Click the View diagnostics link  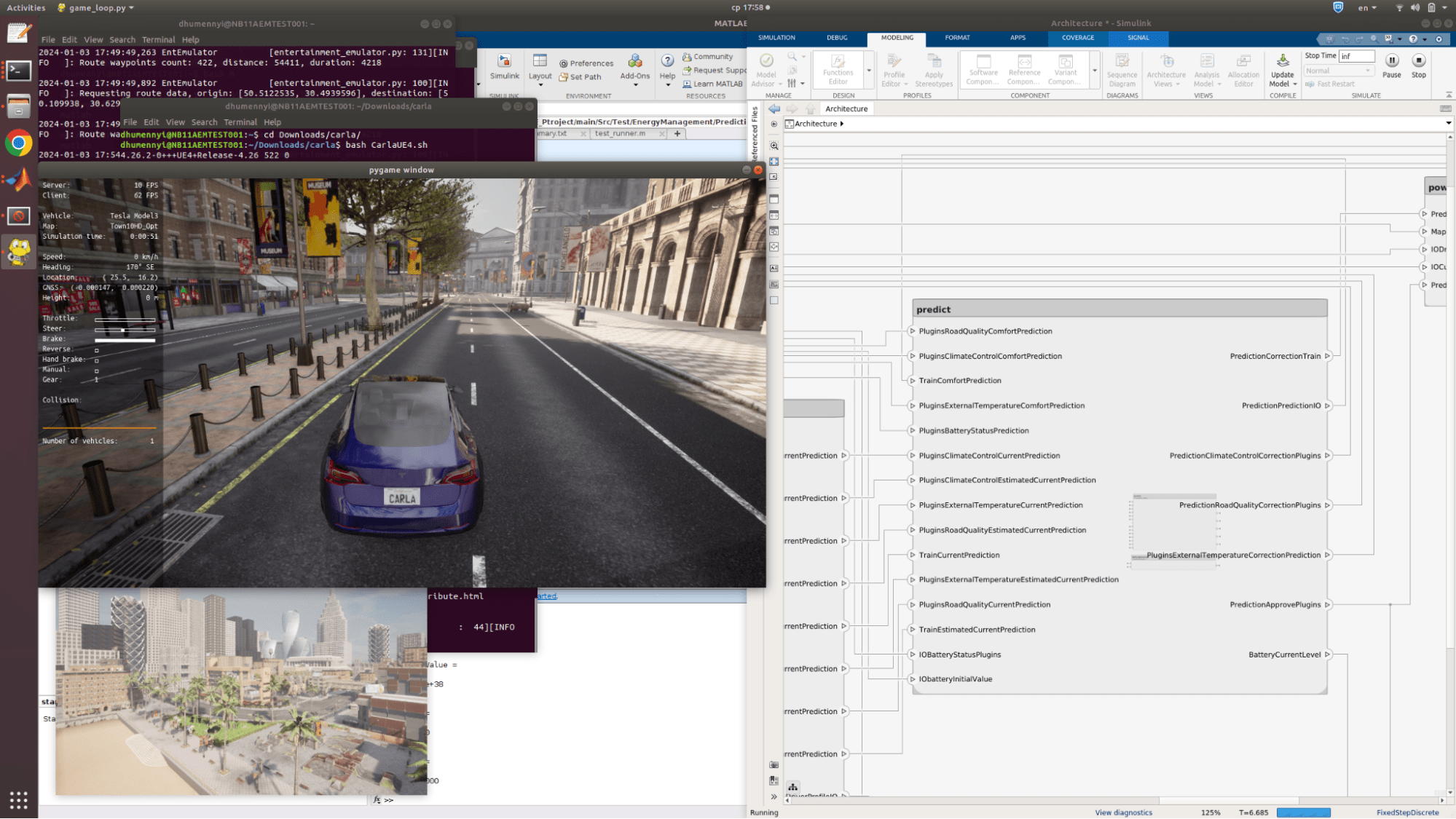coord(1123,812)
